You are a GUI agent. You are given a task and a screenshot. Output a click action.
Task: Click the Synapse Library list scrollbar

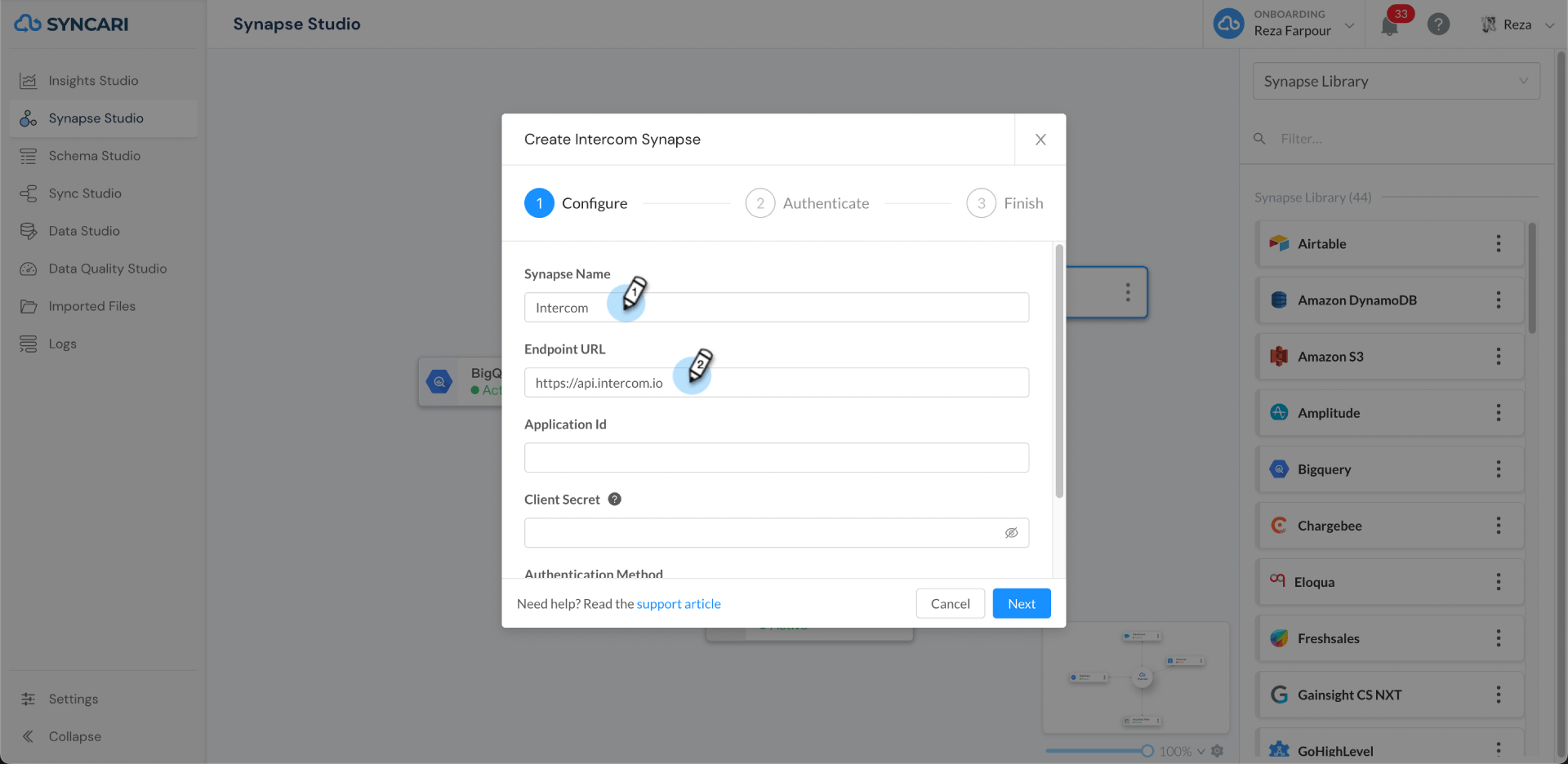[x=1532, y=278]
